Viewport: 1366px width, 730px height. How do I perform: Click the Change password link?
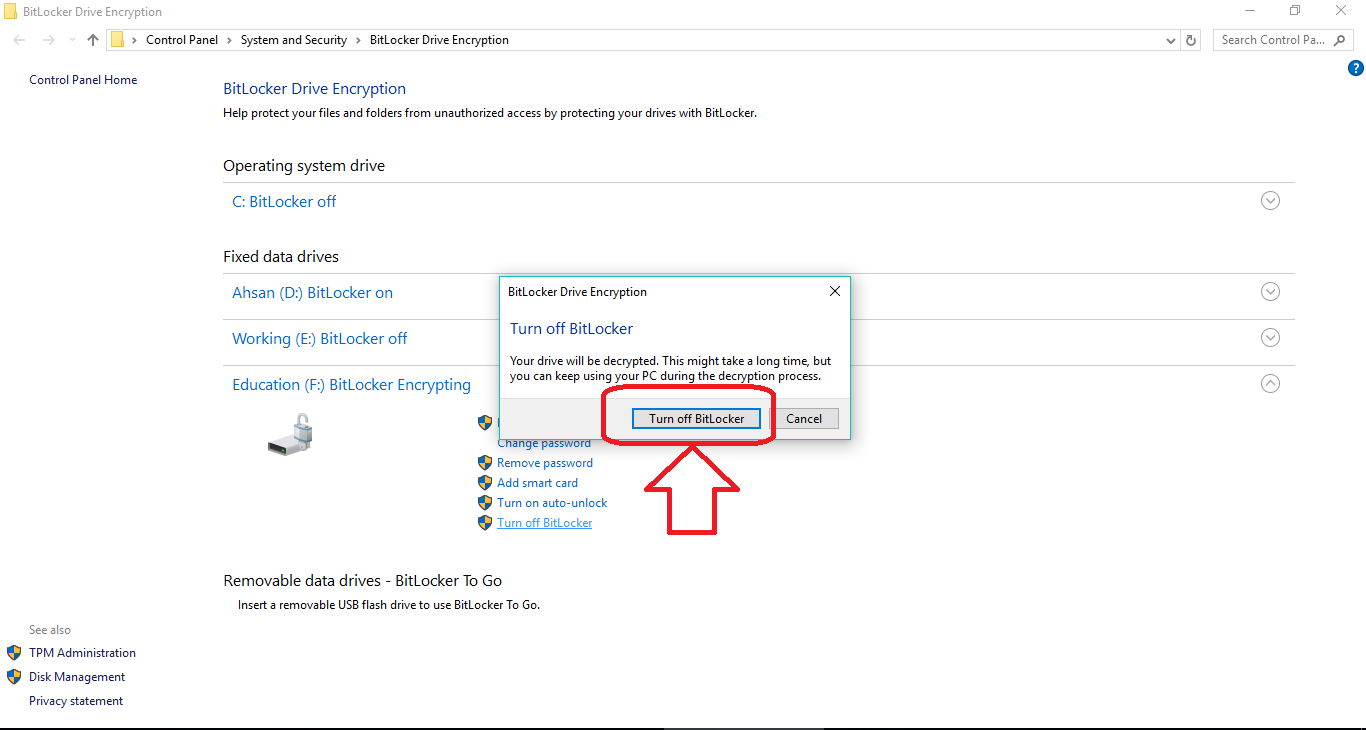(x=544, y=443)
